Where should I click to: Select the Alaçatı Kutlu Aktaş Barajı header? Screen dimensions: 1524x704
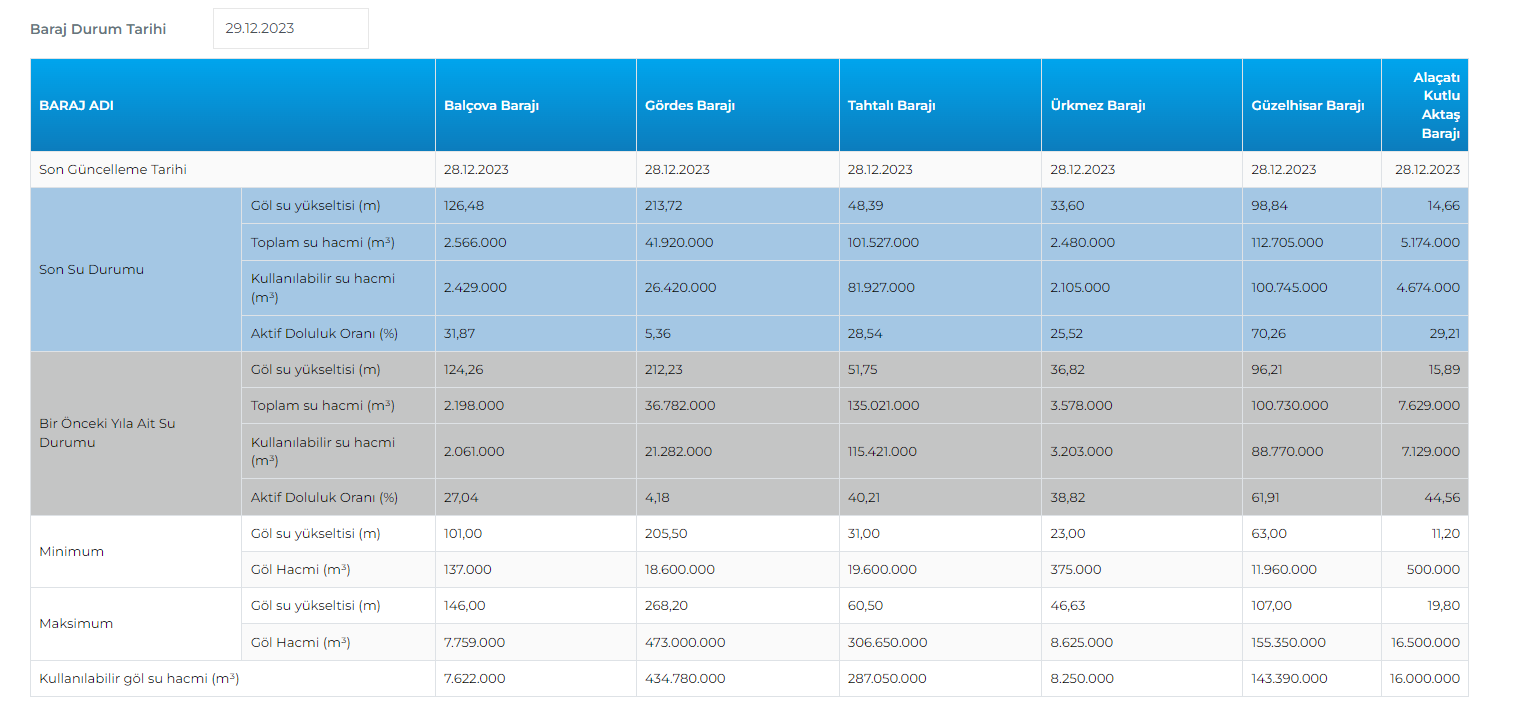(x=1436, y=105)
